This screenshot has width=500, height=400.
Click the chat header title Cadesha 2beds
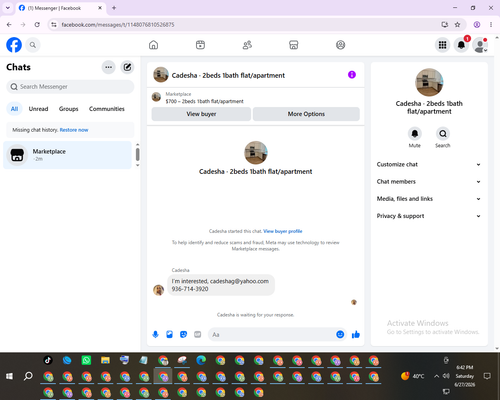228,75
